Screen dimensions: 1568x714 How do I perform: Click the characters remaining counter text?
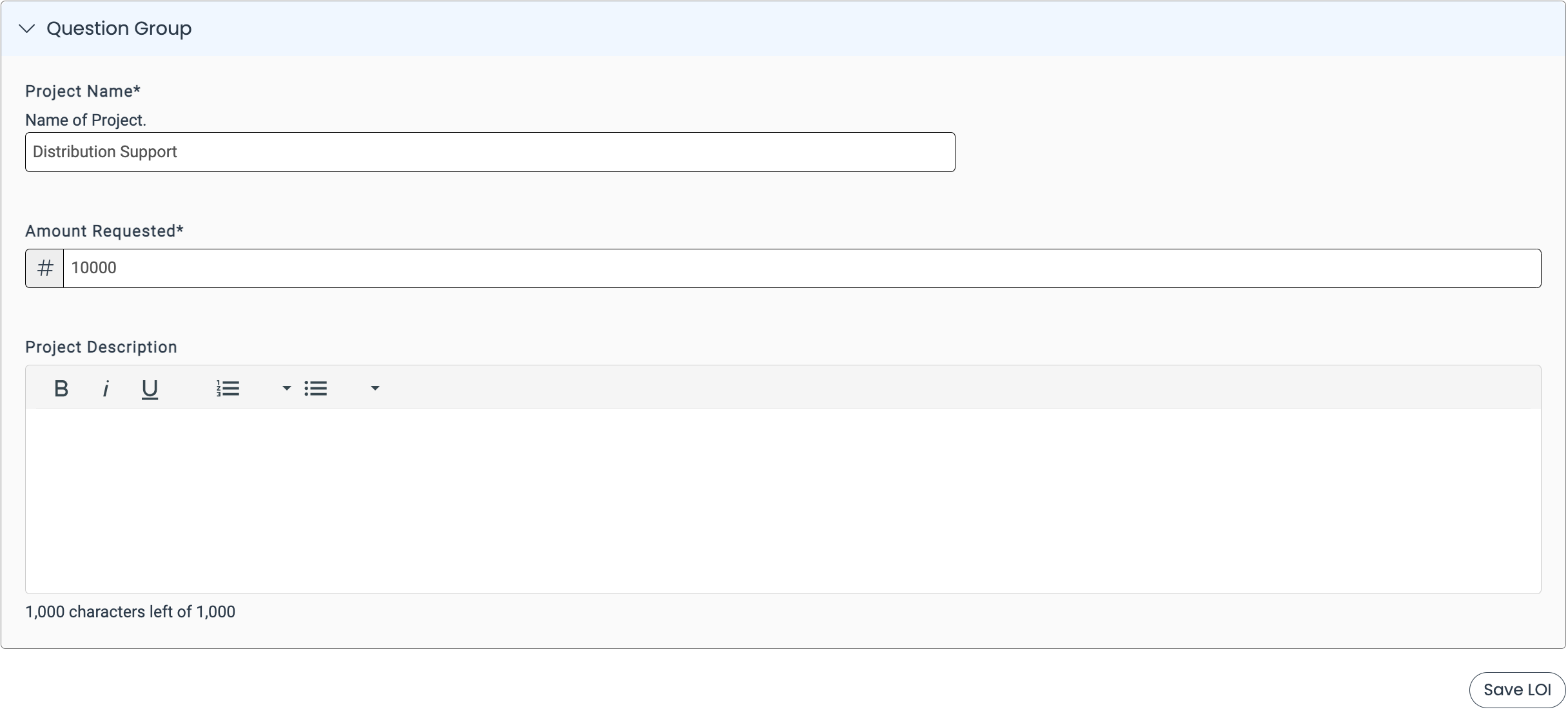coord(130,612)
